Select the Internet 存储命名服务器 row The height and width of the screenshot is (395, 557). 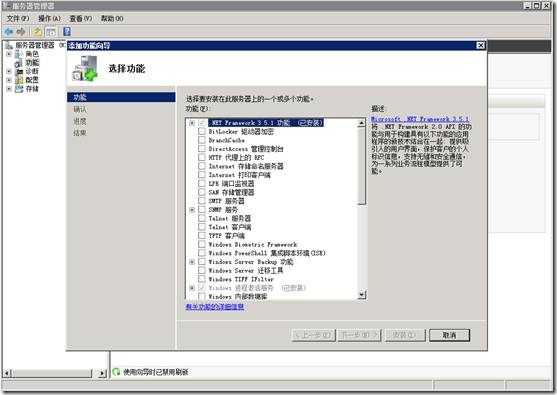tap(246, 166)
